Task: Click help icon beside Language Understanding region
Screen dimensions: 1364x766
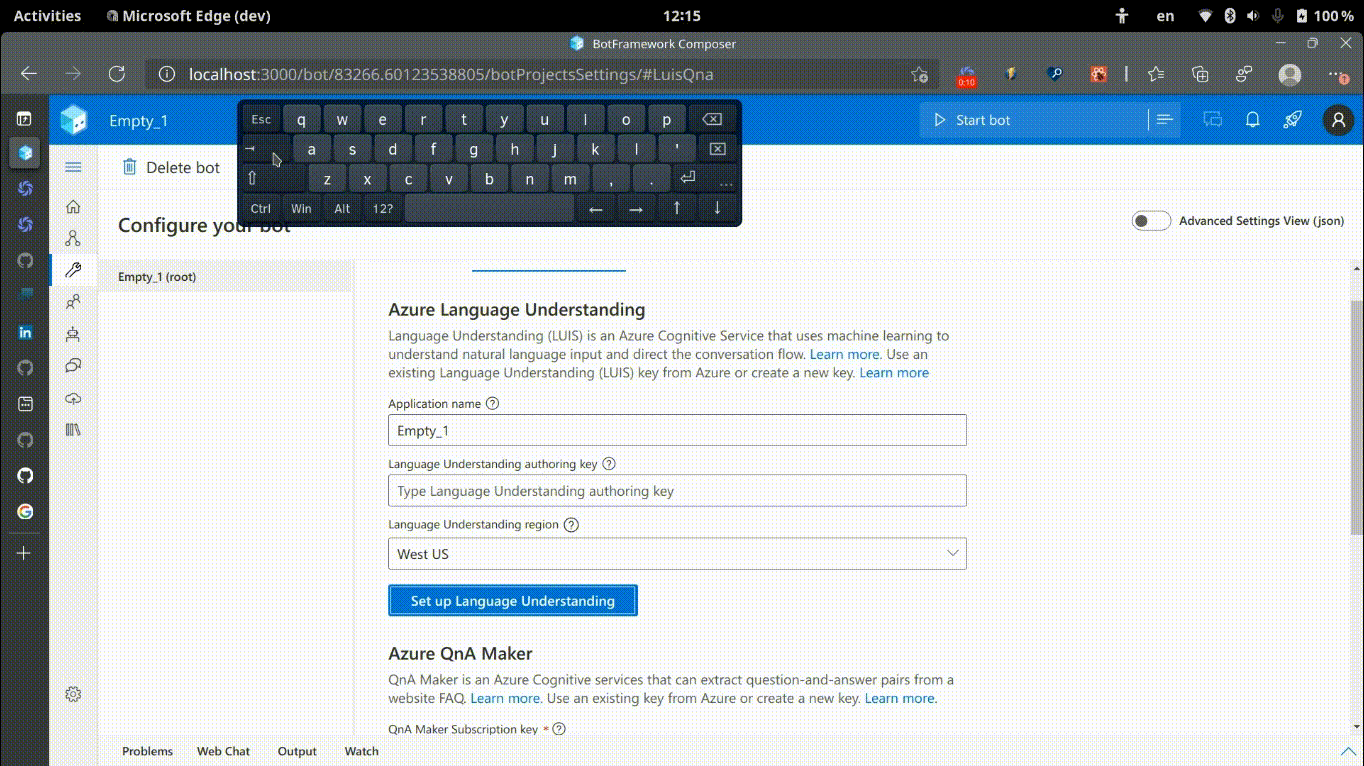Action: [571, 524]
